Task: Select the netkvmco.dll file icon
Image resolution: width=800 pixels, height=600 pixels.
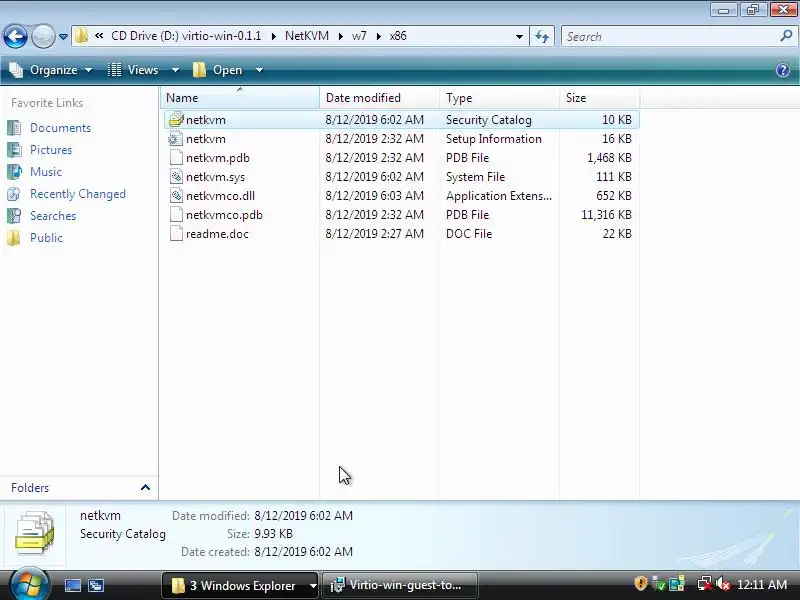Action: tap(176, 195)
